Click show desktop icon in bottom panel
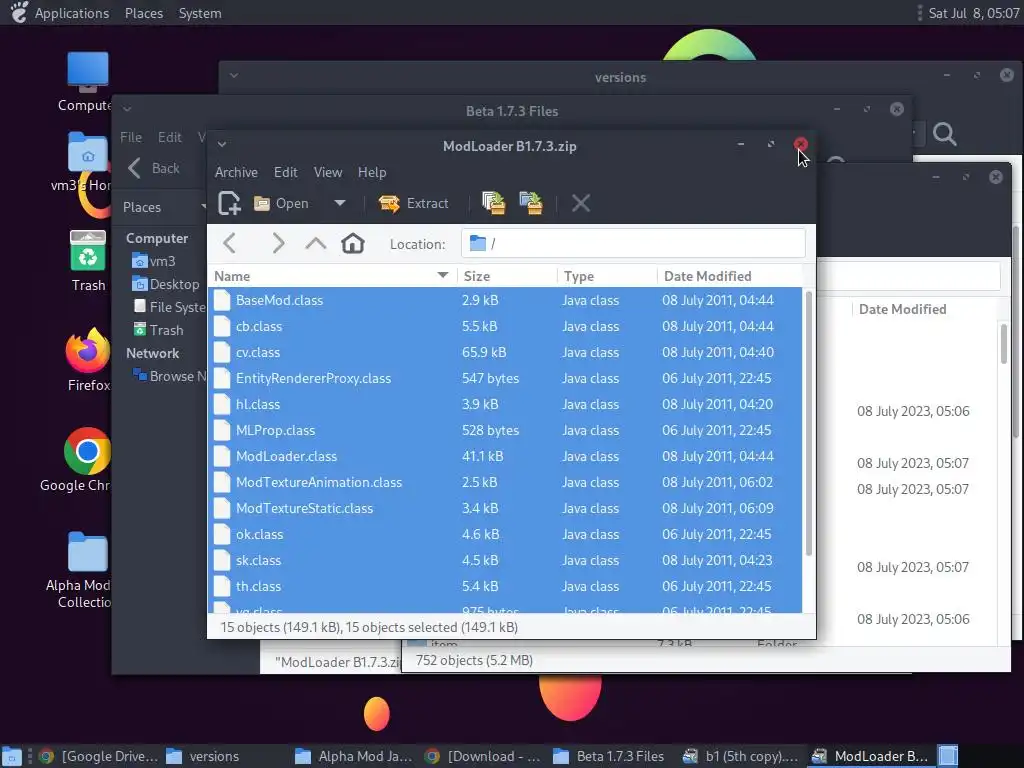The width and height of the screenshot is (1024, 768). 12,756
